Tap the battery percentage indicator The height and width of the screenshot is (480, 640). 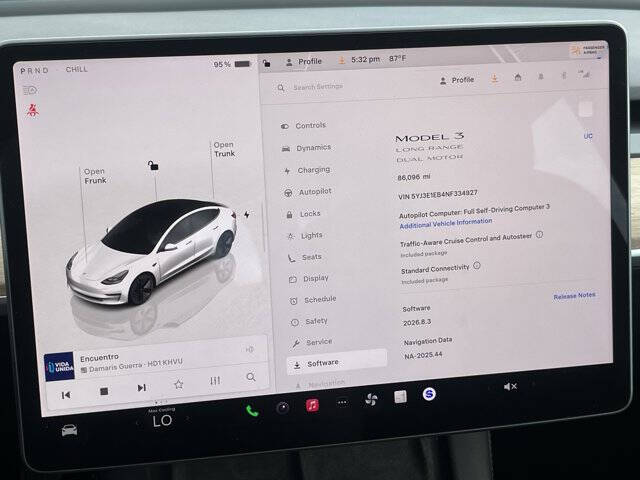coord(231,64)
